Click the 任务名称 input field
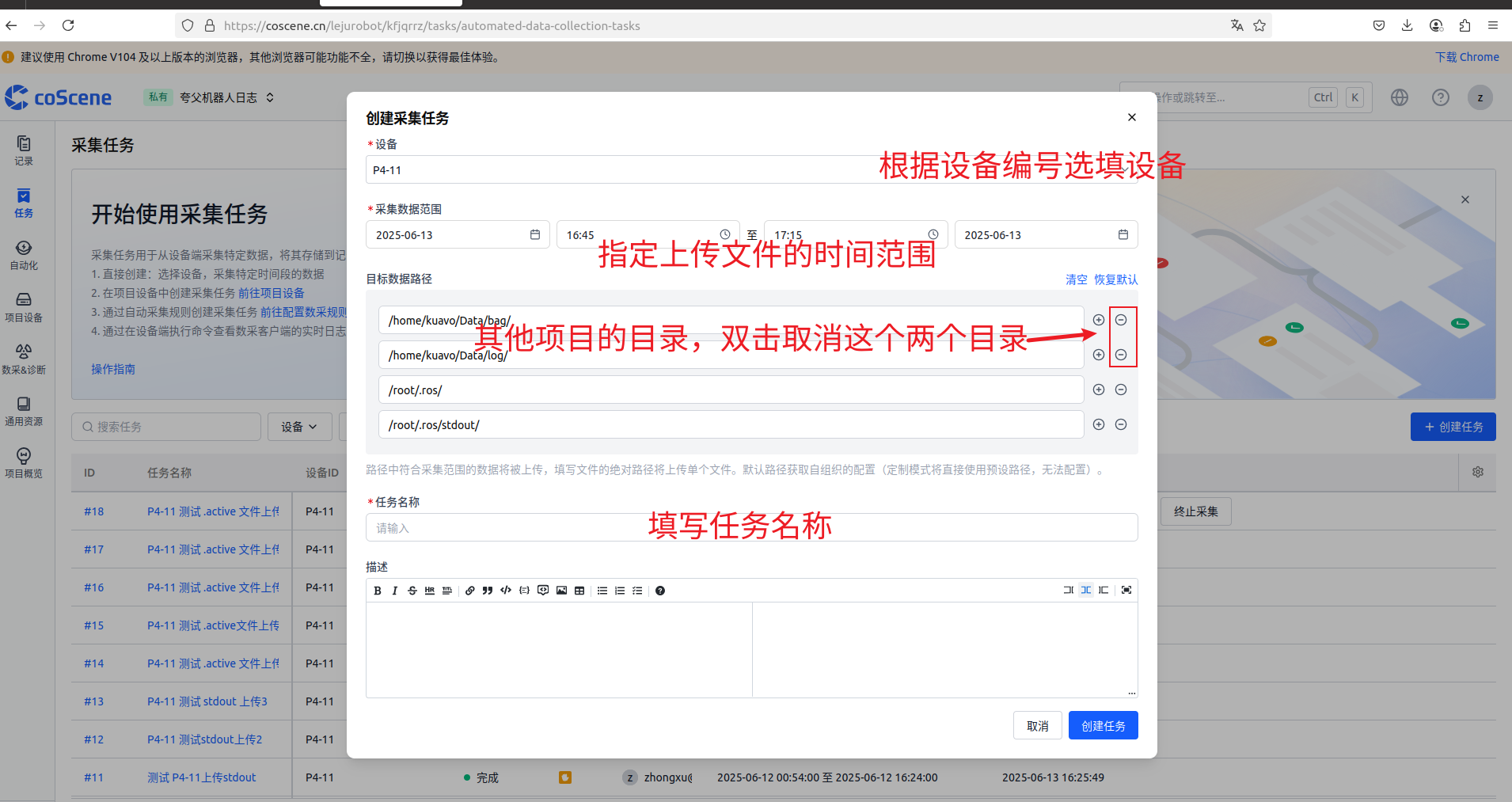 pyautogui.click(x=750, y=528)
